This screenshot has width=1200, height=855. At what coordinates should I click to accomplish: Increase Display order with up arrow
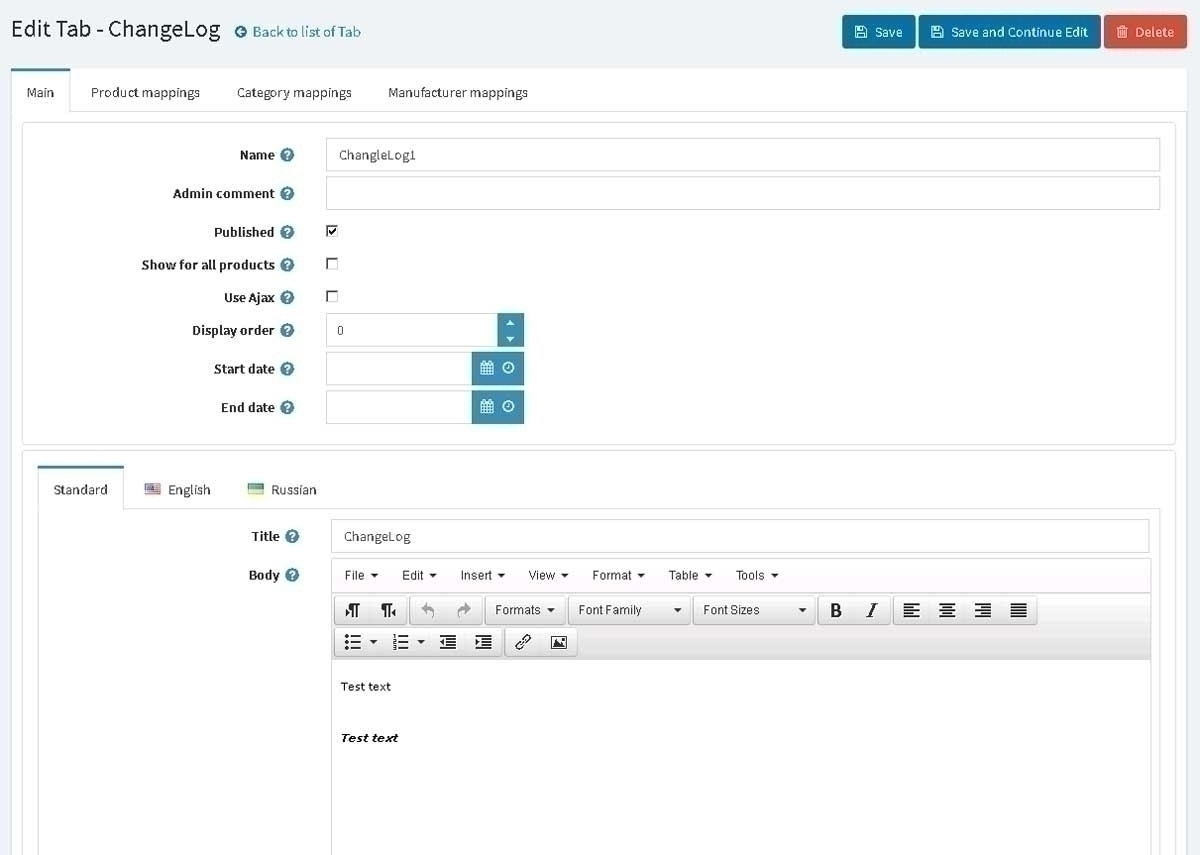[x=510, y=322]
